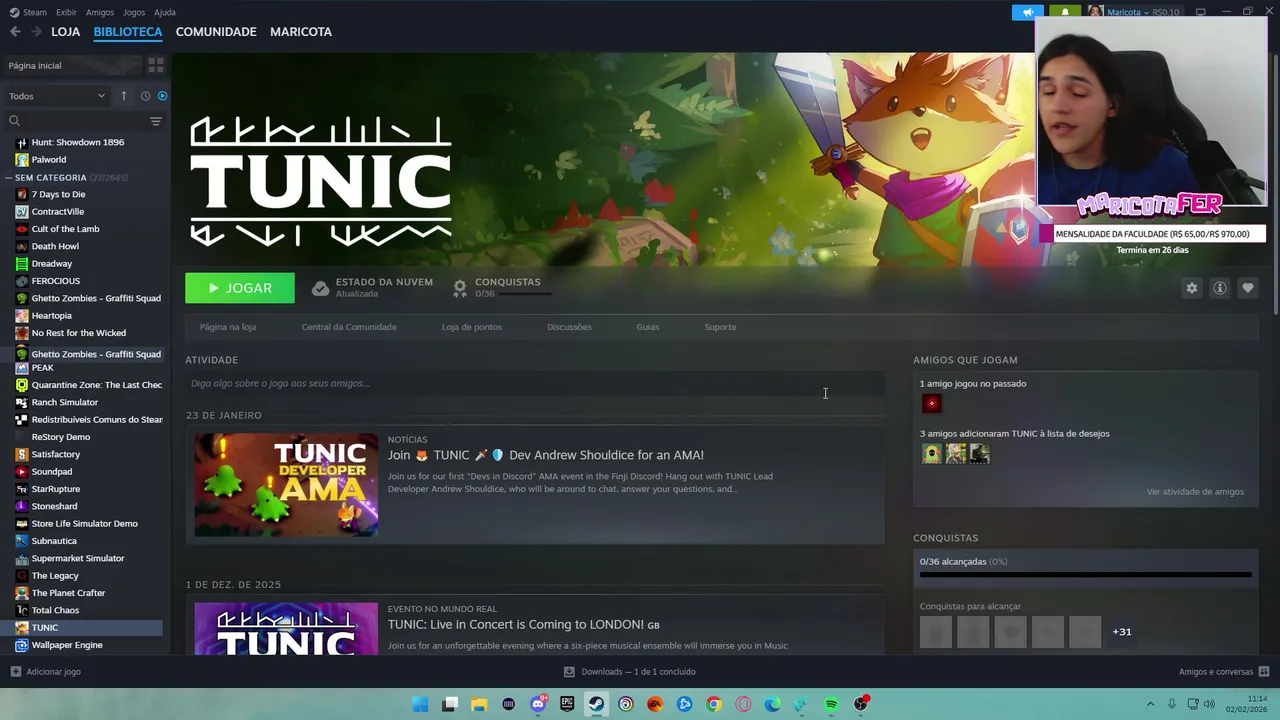Open the Jogos menu

tap(134, 12)
